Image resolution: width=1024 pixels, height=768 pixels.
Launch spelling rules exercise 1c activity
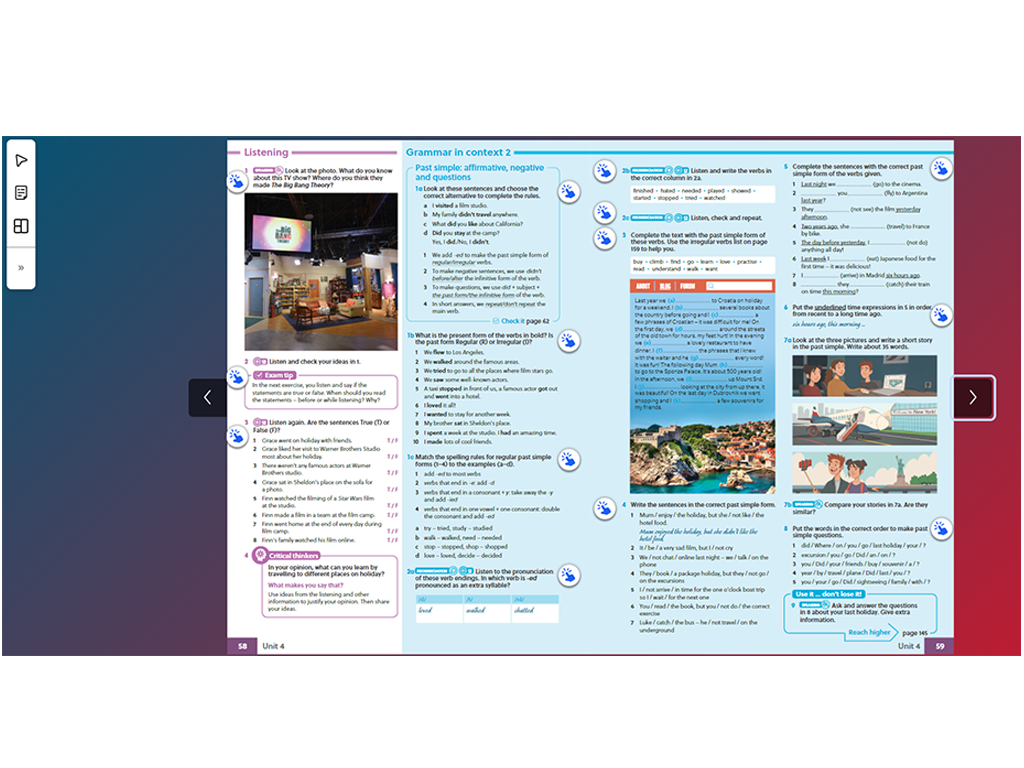569,460
